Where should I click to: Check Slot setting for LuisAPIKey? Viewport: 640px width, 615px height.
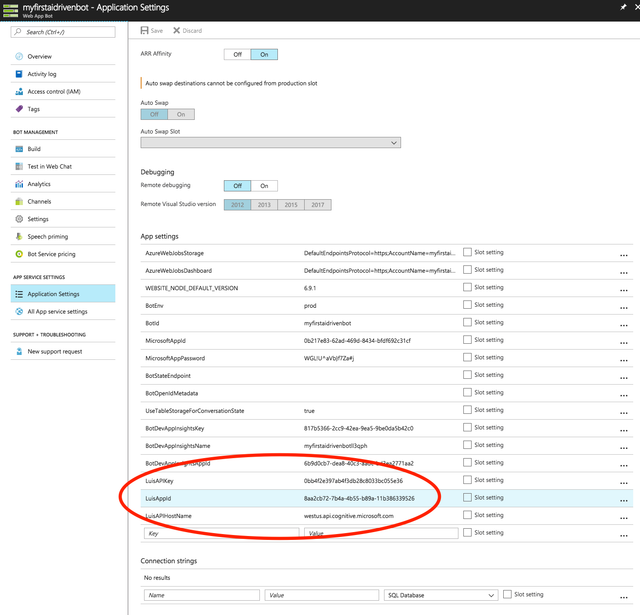(x=467, y=480)
